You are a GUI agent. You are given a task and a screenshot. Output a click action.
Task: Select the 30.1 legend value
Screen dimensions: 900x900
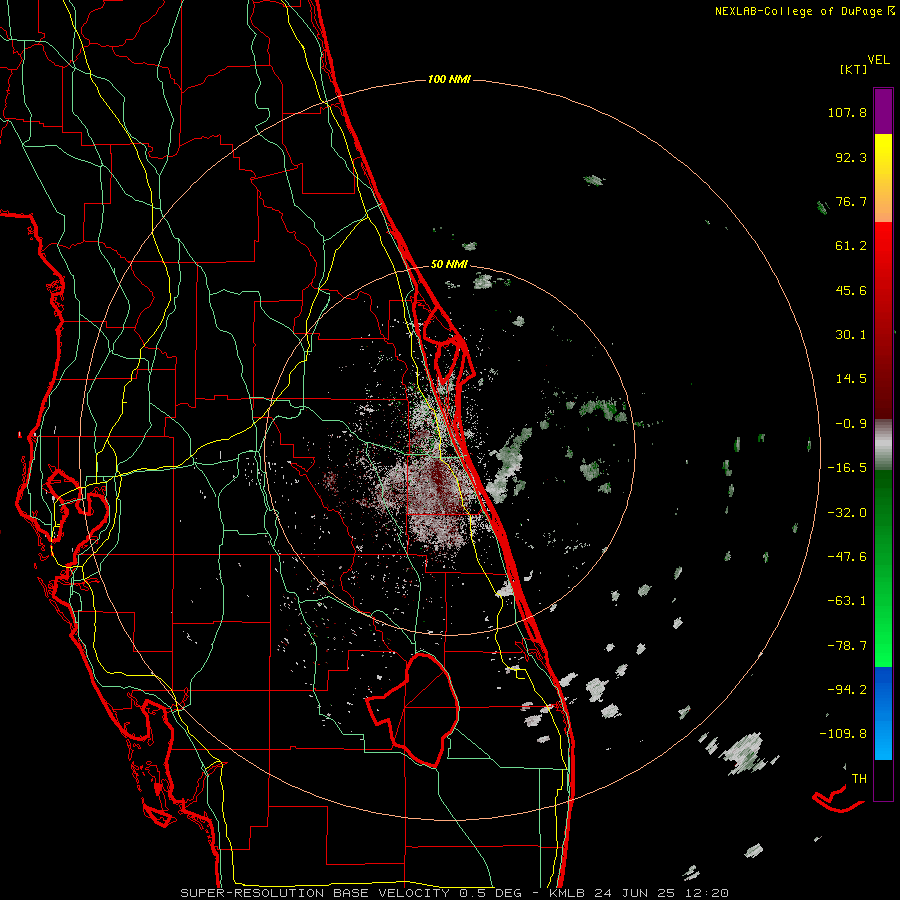click(x=851, y=335)
